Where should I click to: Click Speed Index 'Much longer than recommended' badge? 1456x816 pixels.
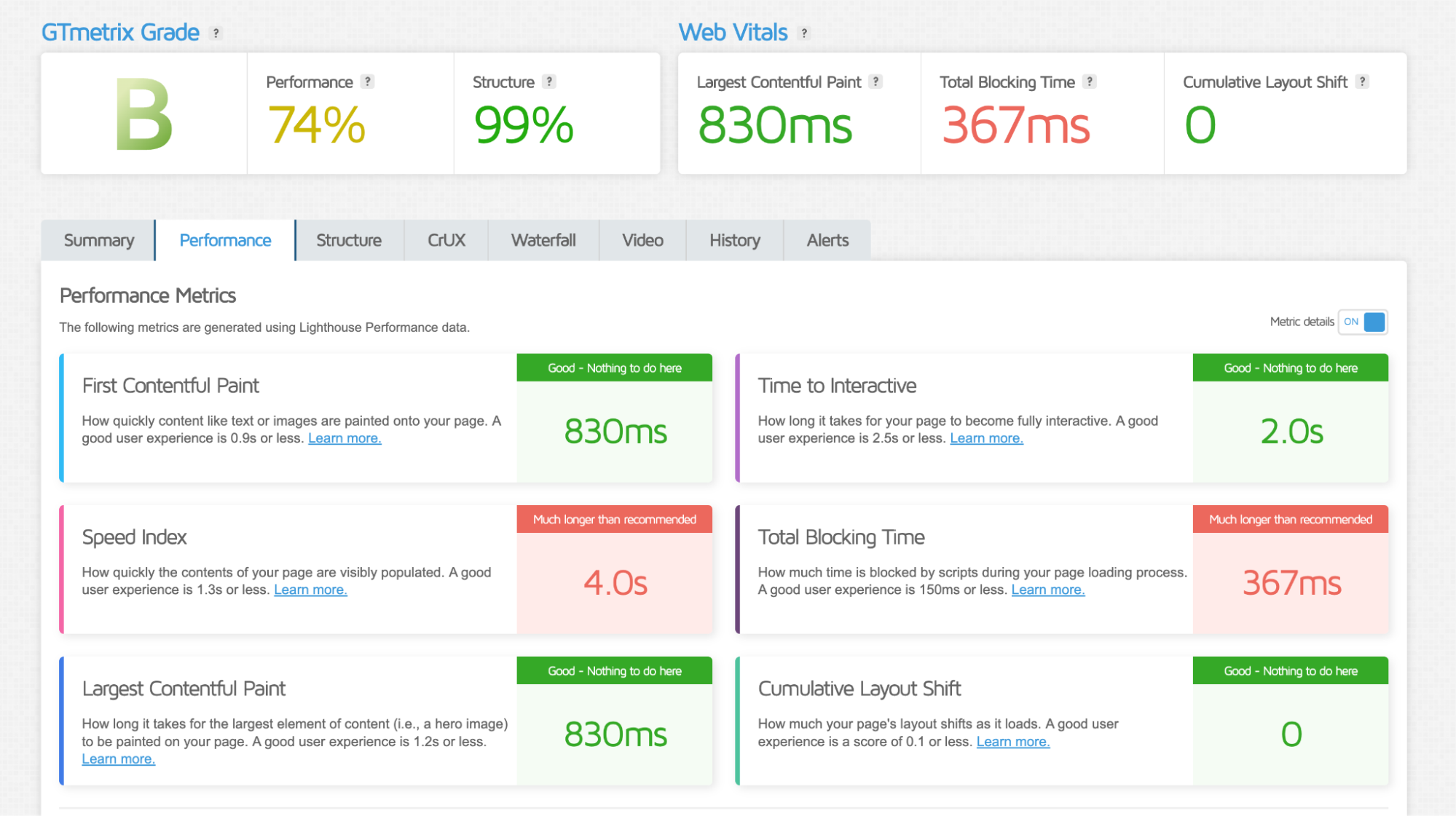pos(615,519)
